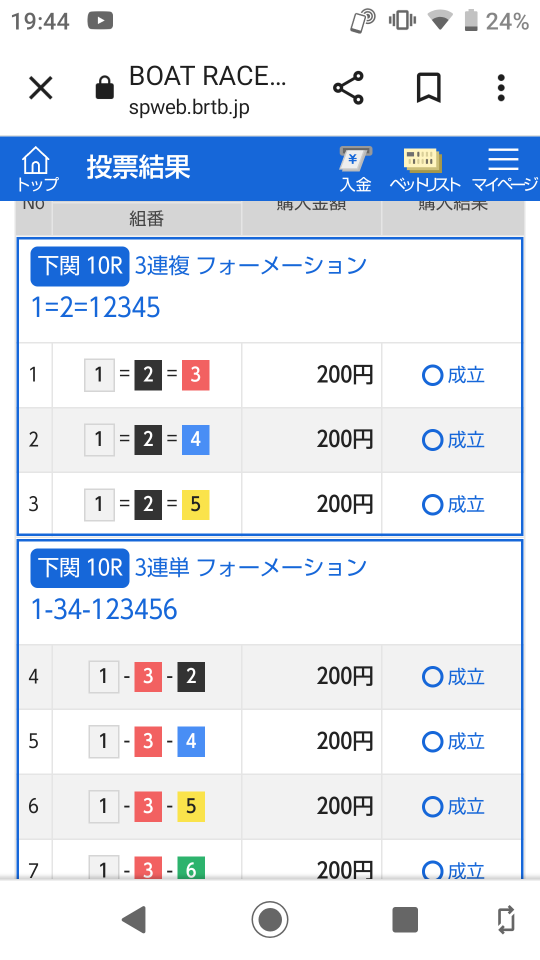Open the browser three-dot overflow menu
Screen dimensions: 540x960
(501, 88)
